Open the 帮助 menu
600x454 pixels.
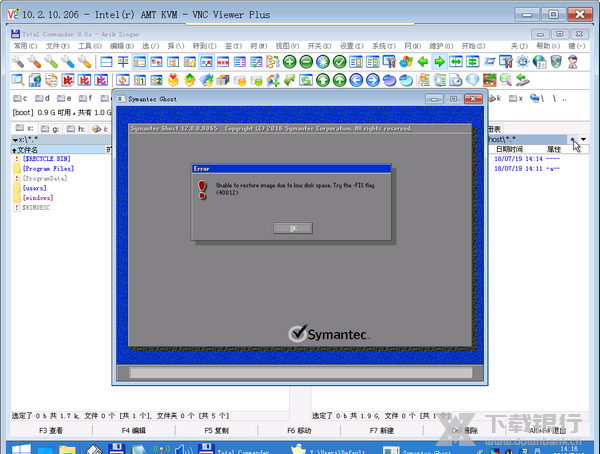point(548,46)
